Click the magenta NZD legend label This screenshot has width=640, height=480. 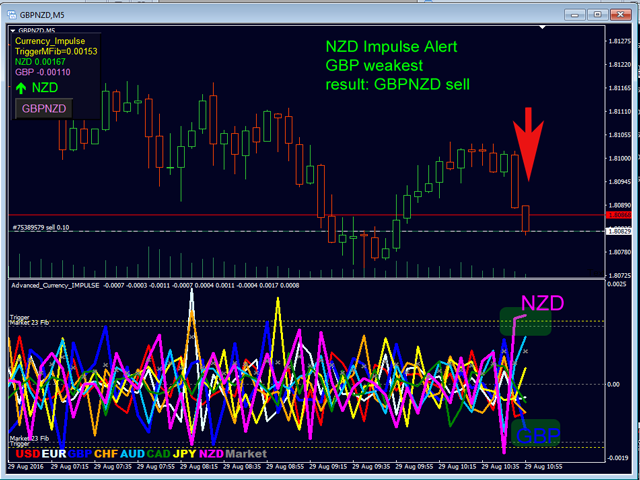(211, 454)
